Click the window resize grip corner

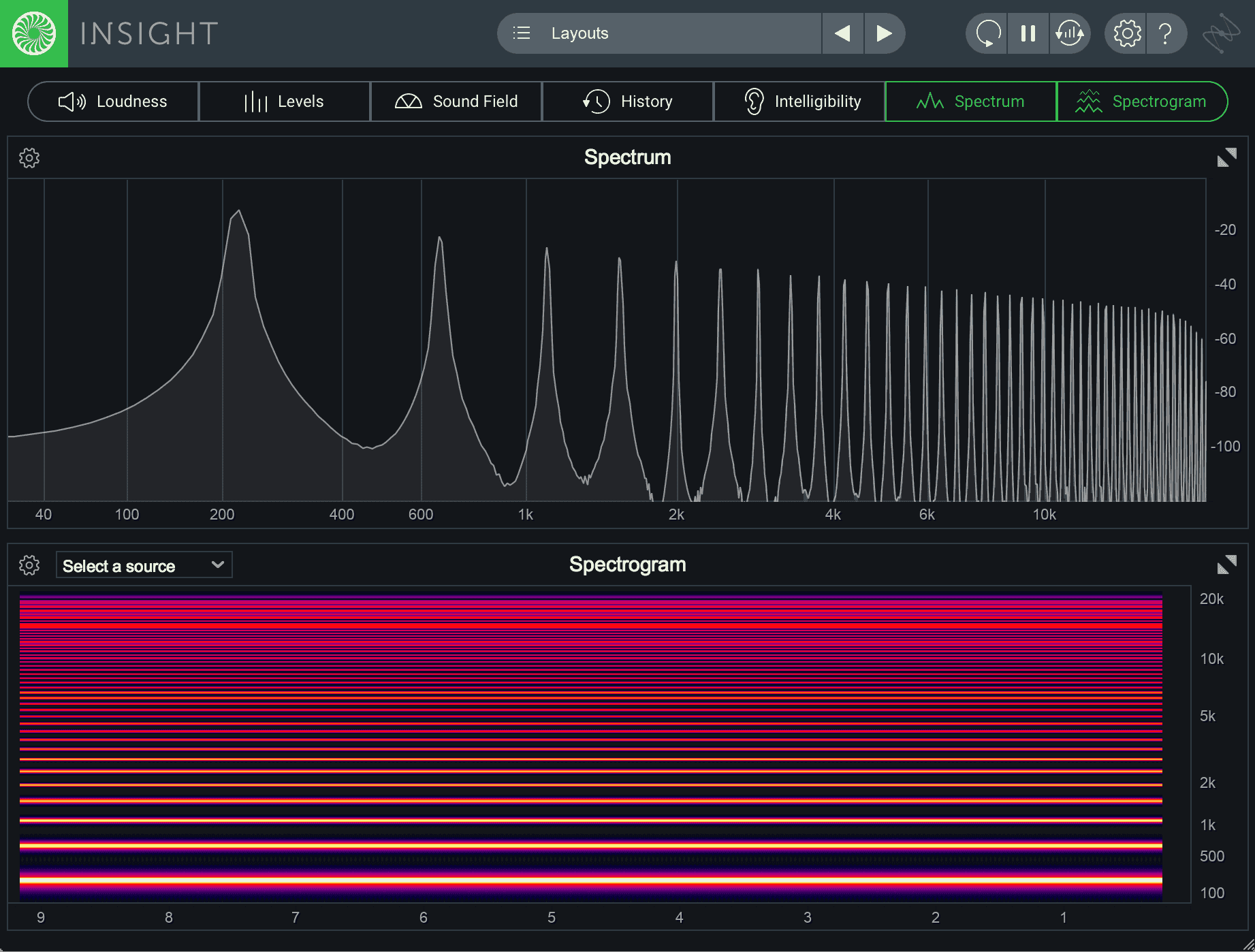[x=1248, y=945]
